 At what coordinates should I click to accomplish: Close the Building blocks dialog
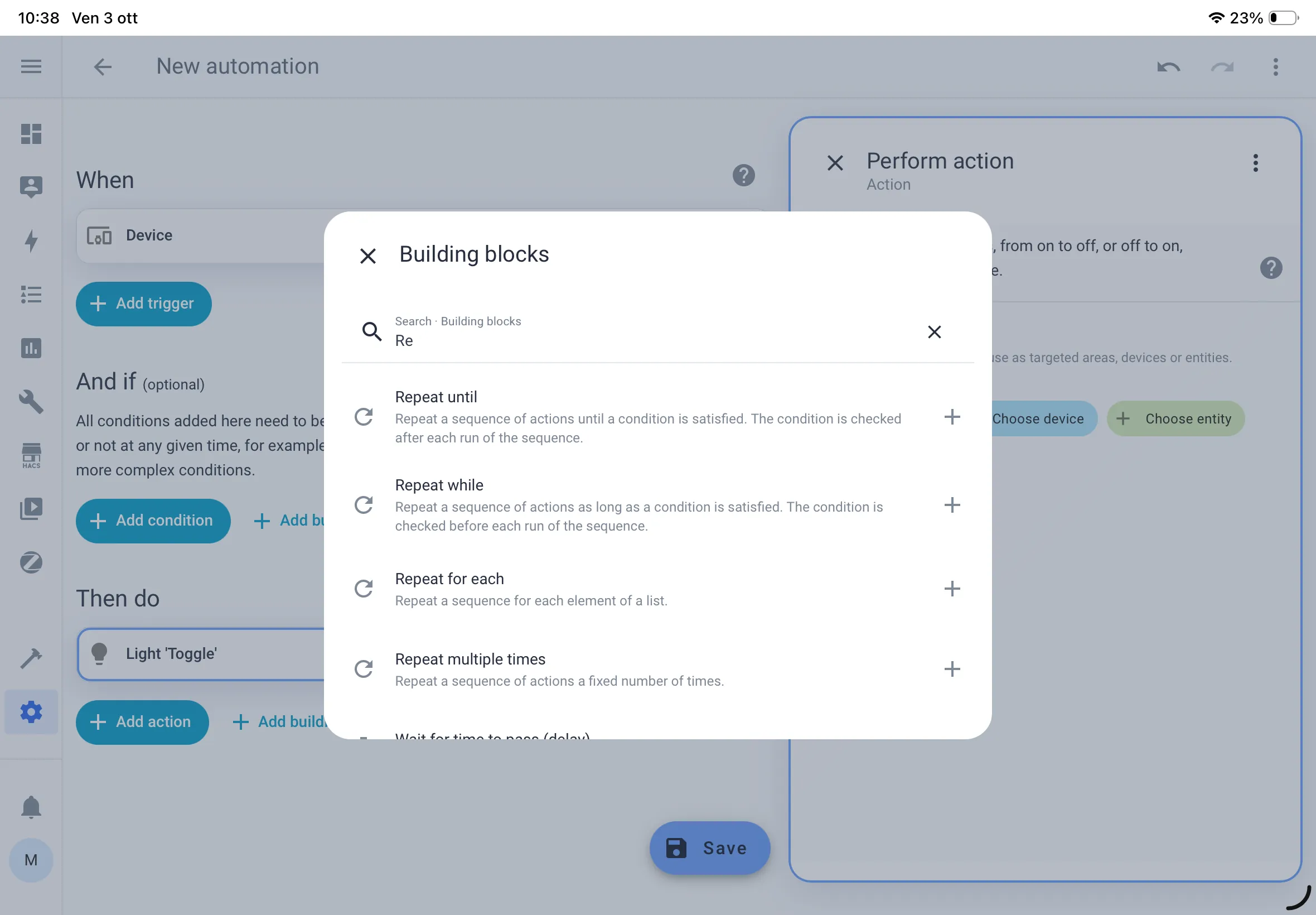point(367,256)
